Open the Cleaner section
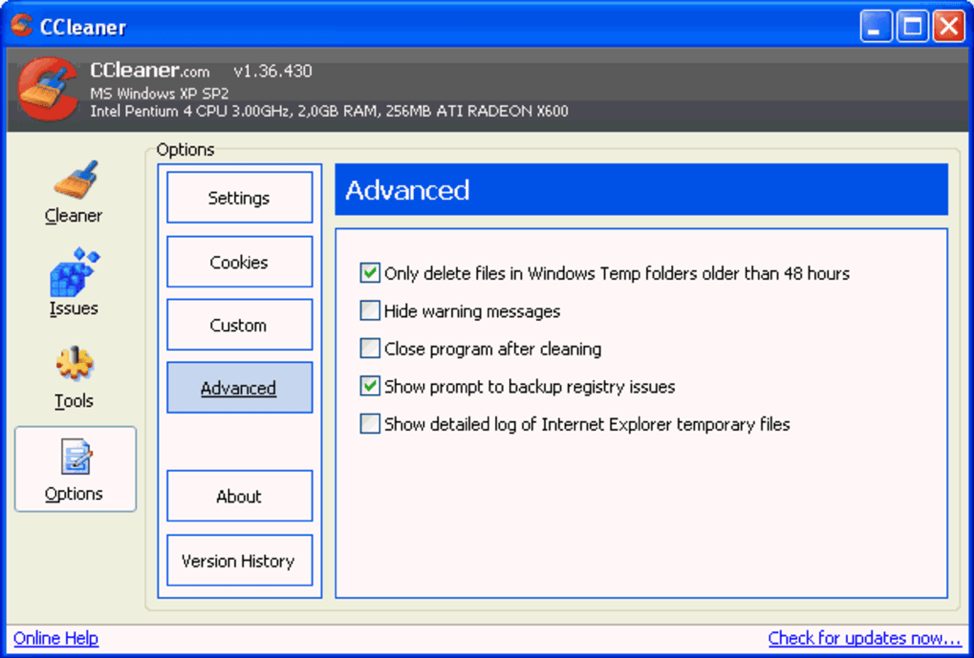The width and height of the screenshot is (974, 658). [x=74, y=192]
